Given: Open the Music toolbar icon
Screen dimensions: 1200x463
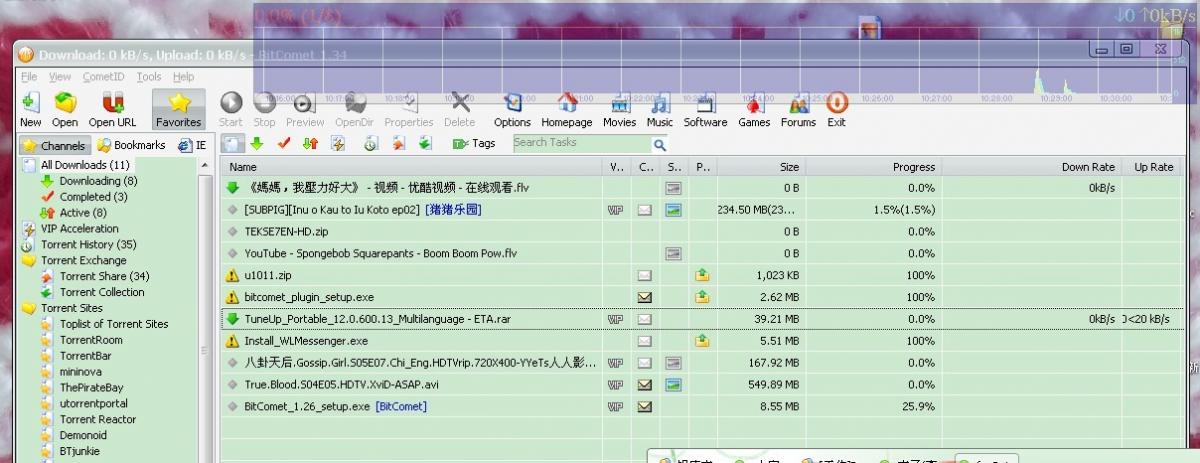Looking at the screenshot, I should (660, 109).
